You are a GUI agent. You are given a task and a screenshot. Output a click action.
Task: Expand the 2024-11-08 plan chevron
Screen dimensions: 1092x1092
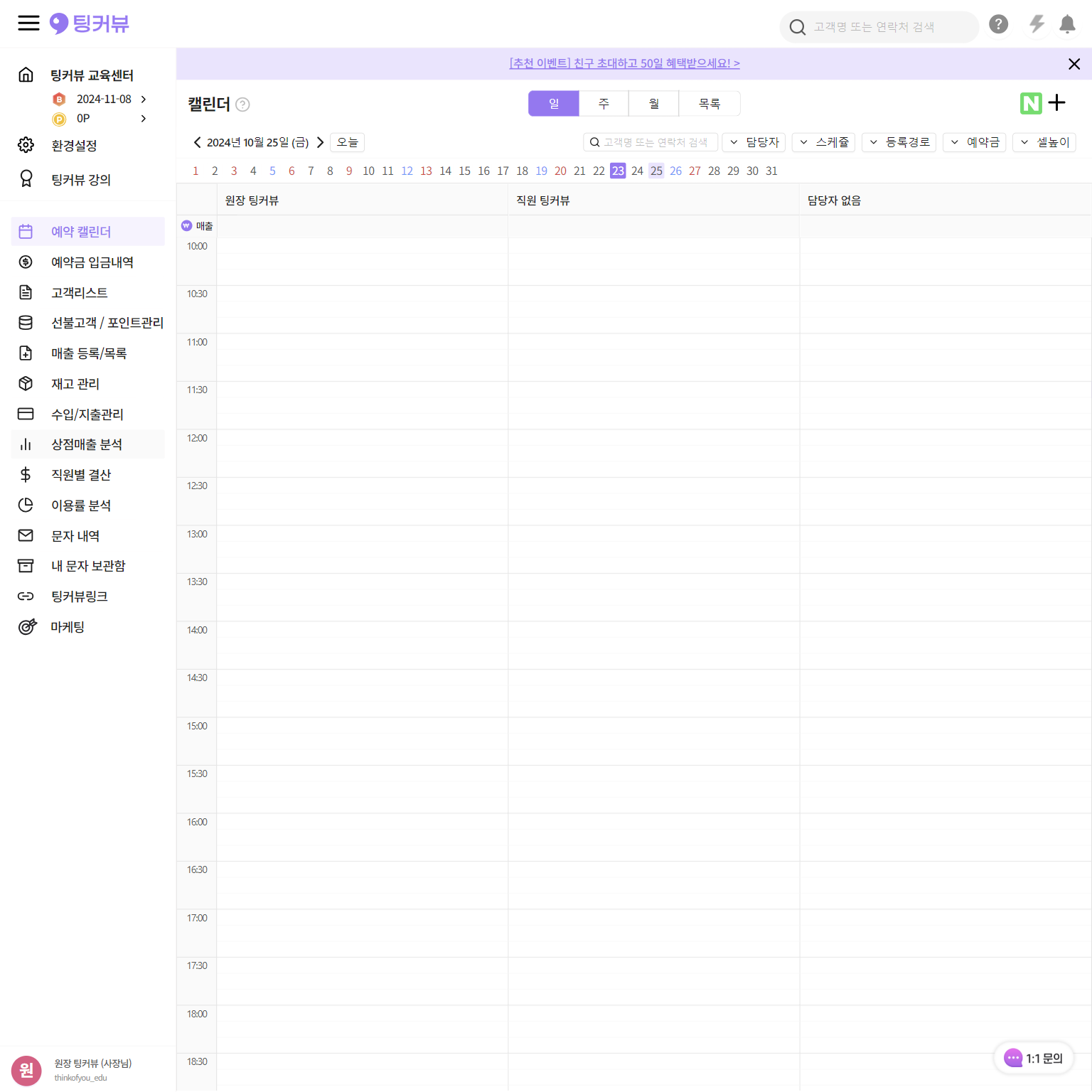point(144,99)
